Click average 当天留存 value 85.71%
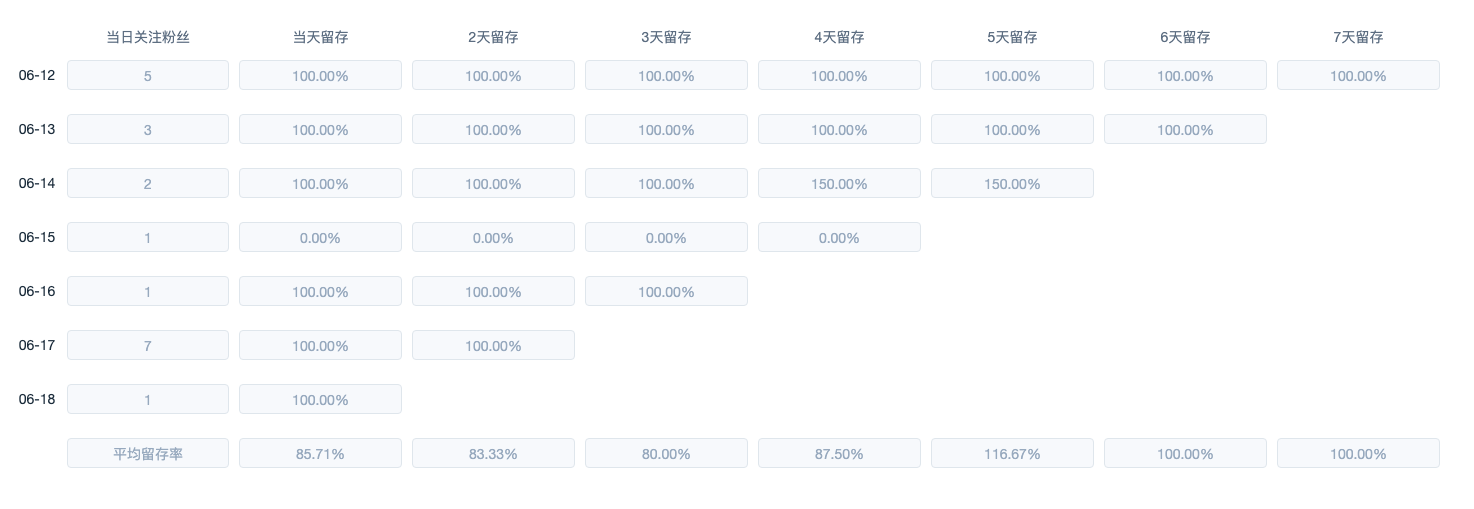 click(x=320, y=454)
